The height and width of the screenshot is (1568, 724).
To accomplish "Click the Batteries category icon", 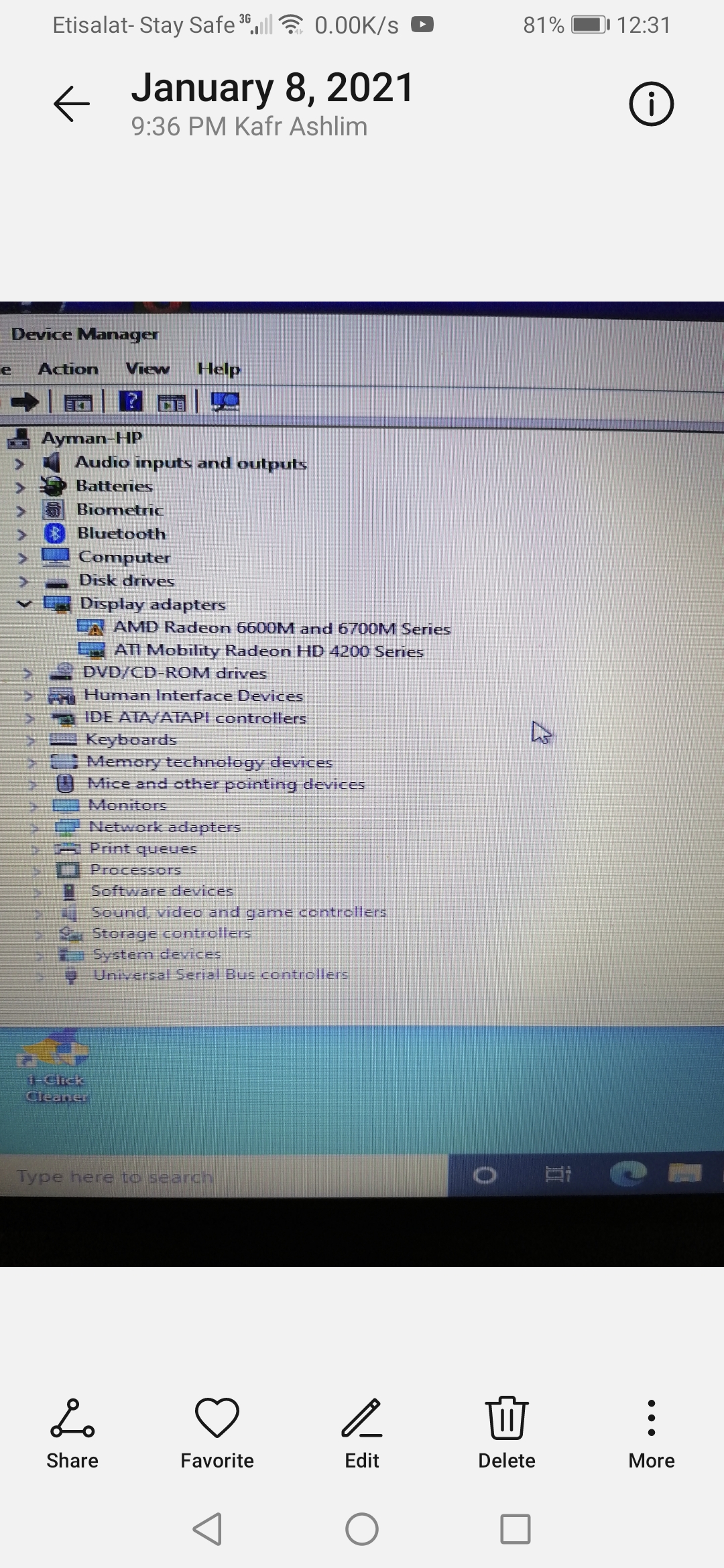I will click(52, 486).
